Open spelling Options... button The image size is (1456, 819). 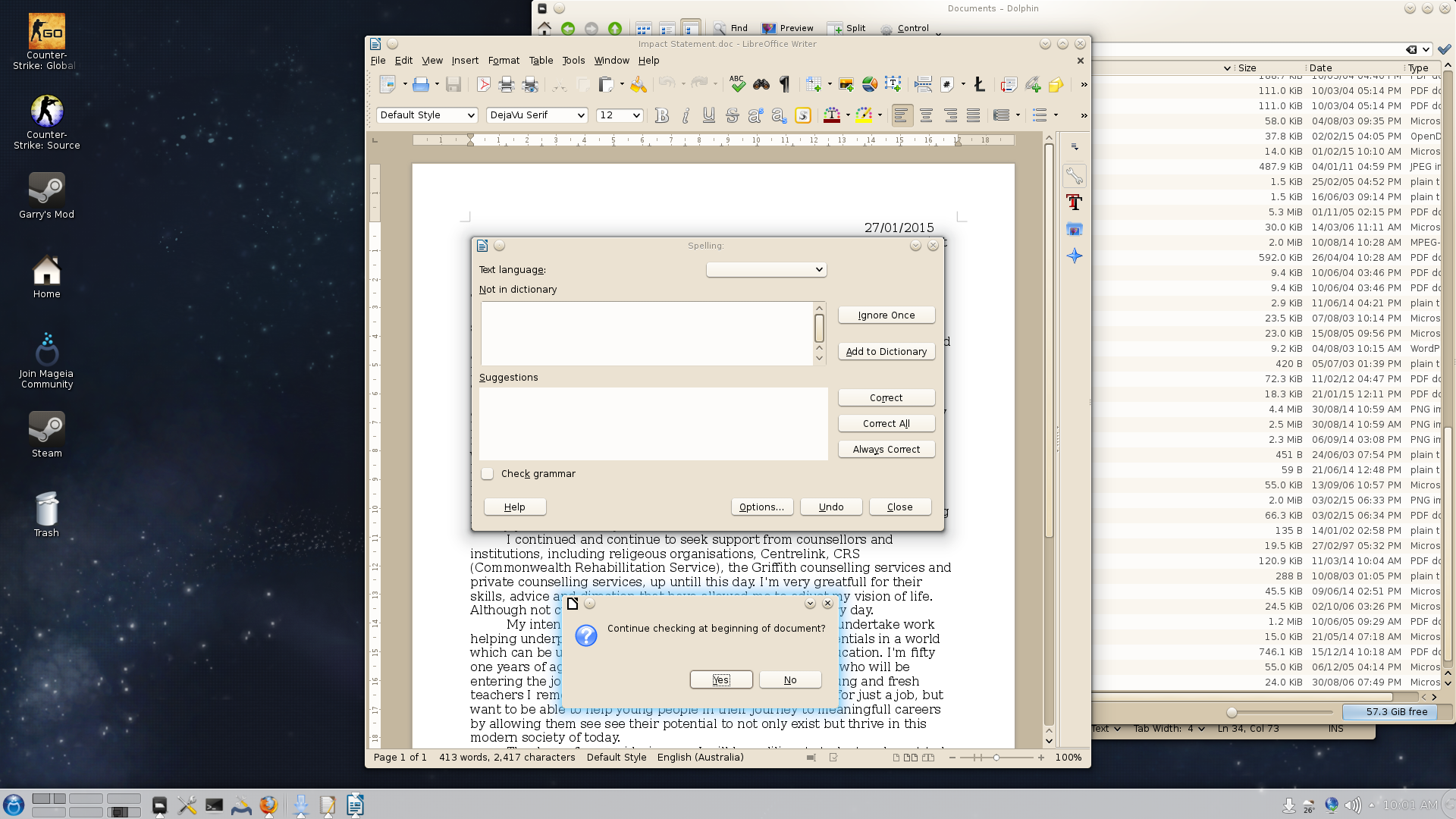click(762, 507)
